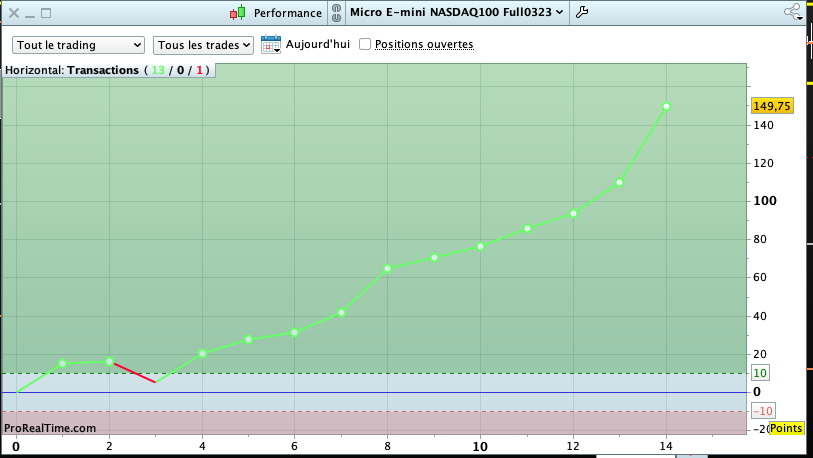
Task: Select the data point at transaction 14
Action: click(666, 107)
